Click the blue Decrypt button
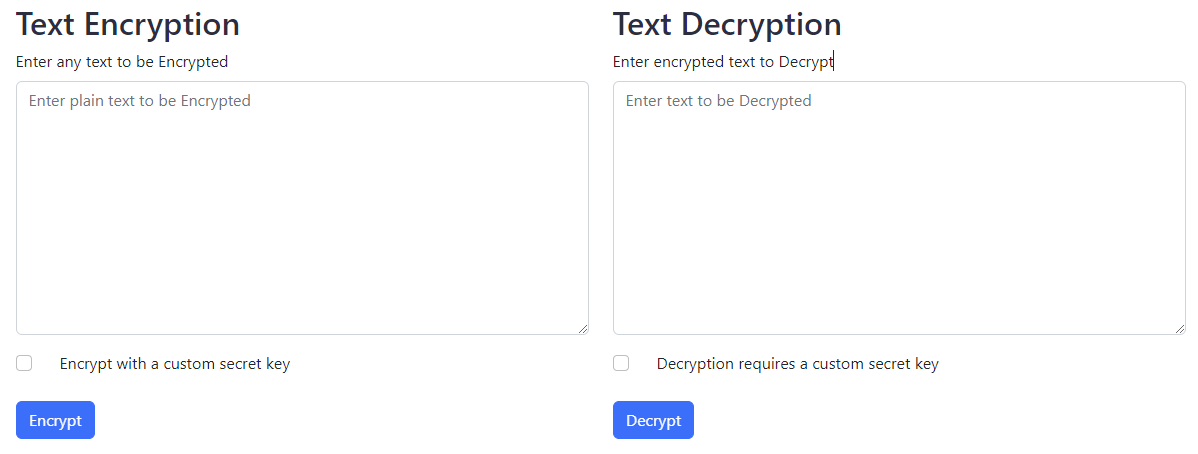Viewport: 1198px width, 454px height. pos(653,420)
